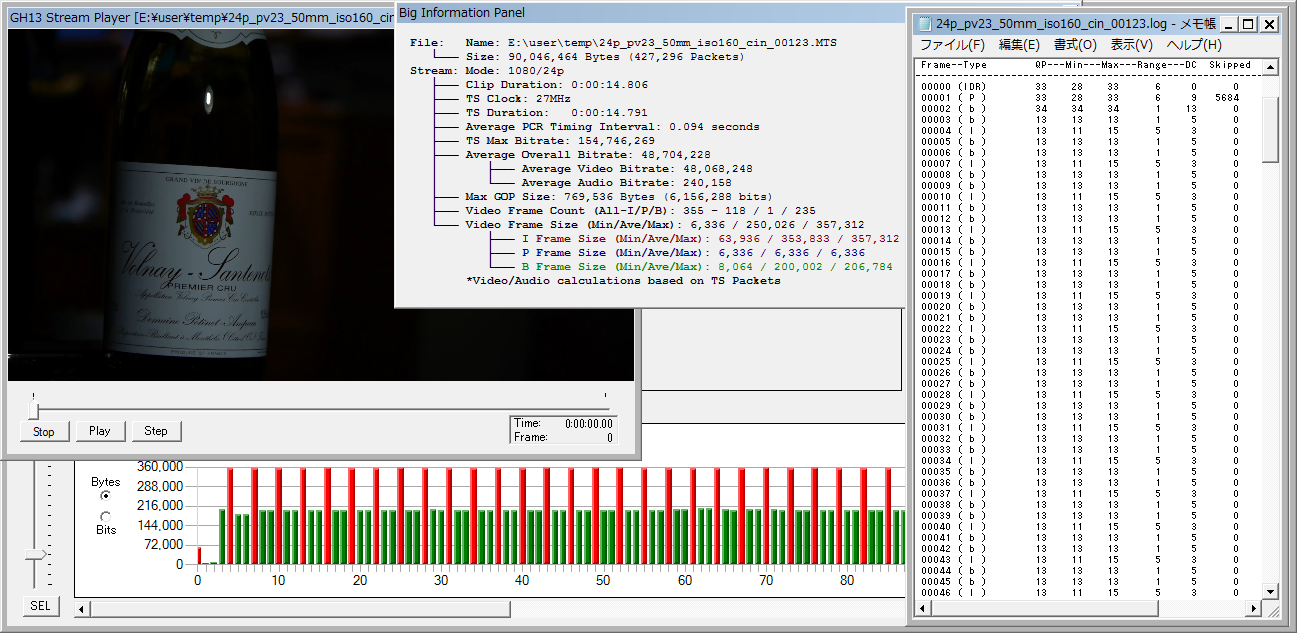Select the Bits radio button

pos(106,516)
